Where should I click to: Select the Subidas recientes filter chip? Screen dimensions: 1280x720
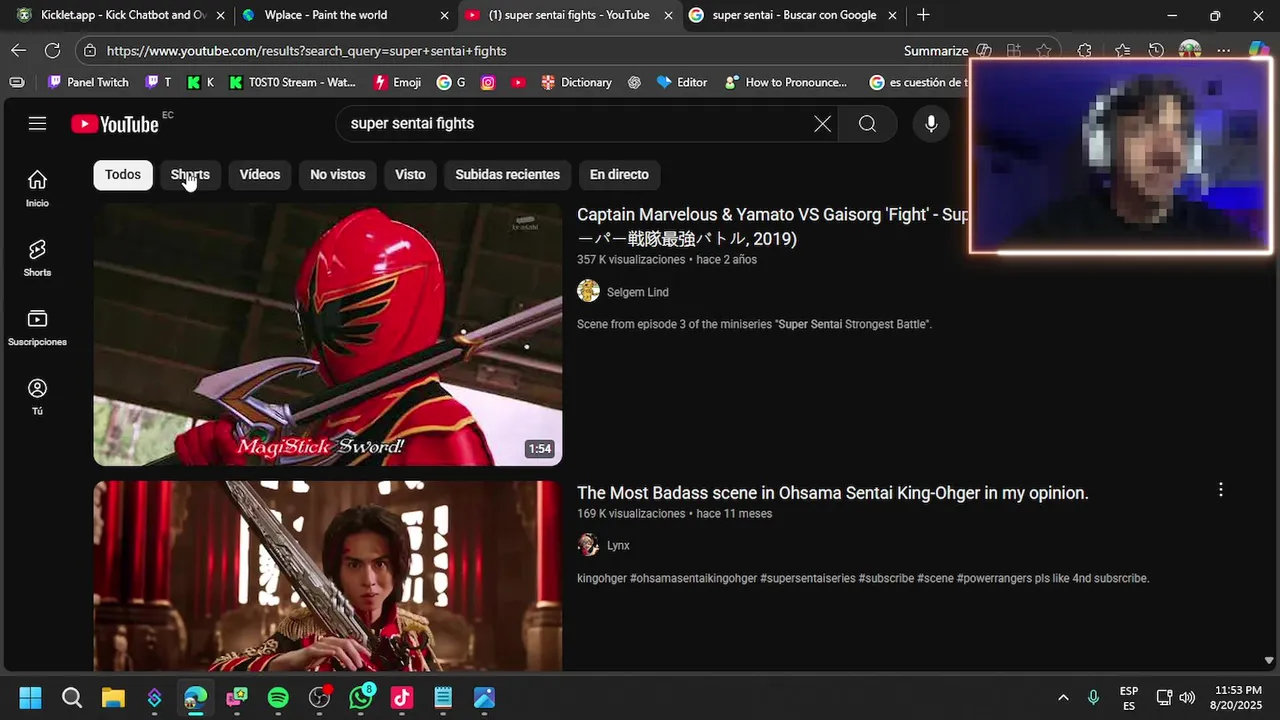tap(508, 174)
